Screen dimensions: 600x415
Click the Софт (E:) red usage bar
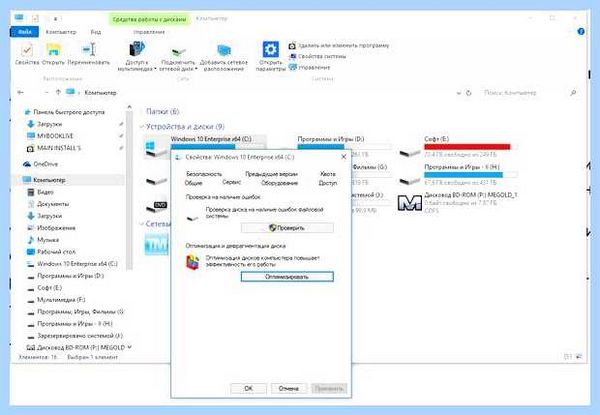click(x=471, y=147)
